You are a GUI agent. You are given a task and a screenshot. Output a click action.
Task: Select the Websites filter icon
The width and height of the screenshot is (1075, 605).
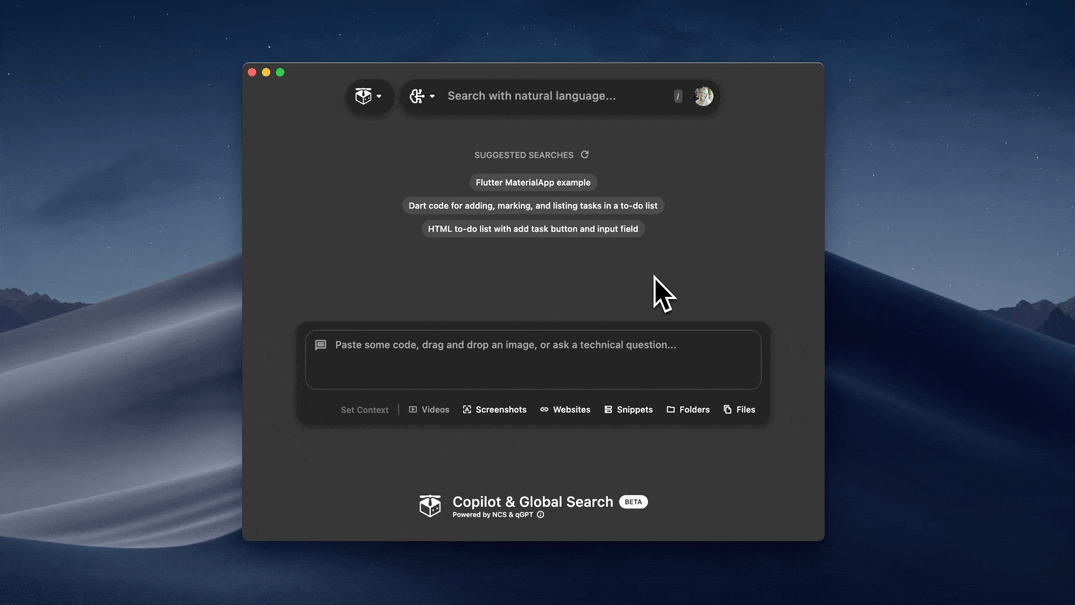(544, 409)
